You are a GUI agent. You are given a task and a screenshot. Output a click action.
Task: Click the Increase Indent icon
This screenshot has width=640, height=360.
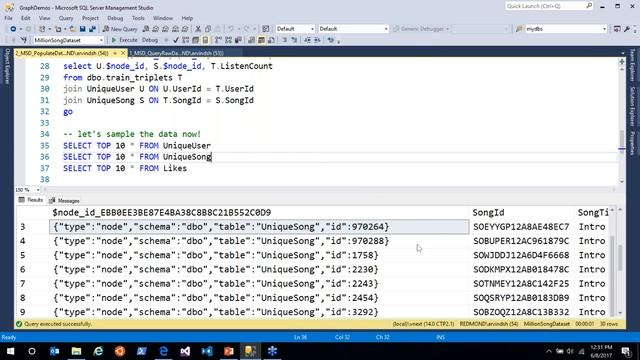pos(317,40)
